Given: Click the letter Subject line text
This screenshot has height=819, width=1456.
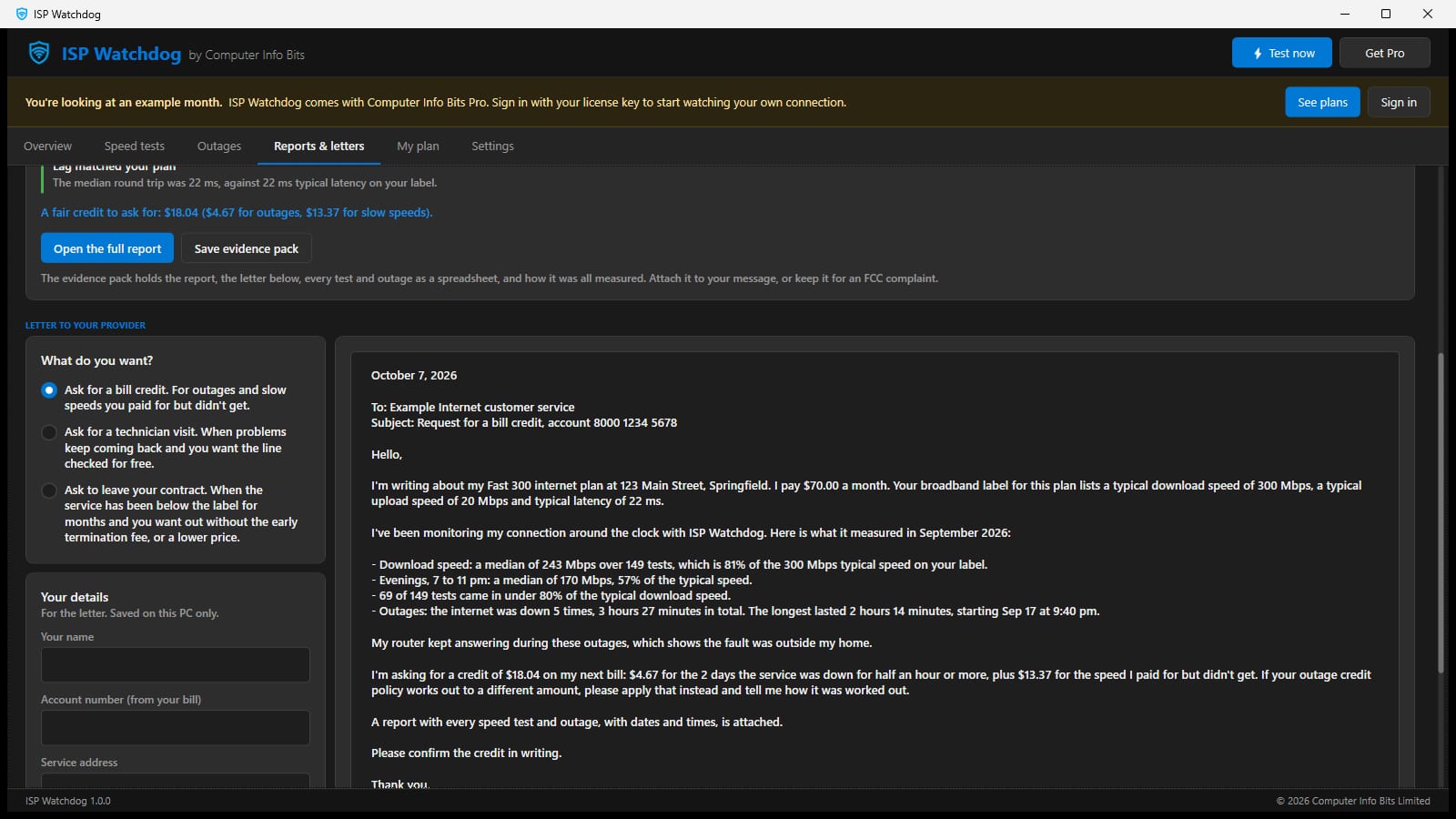Looking at the screenshot, I should pos(524,422).
